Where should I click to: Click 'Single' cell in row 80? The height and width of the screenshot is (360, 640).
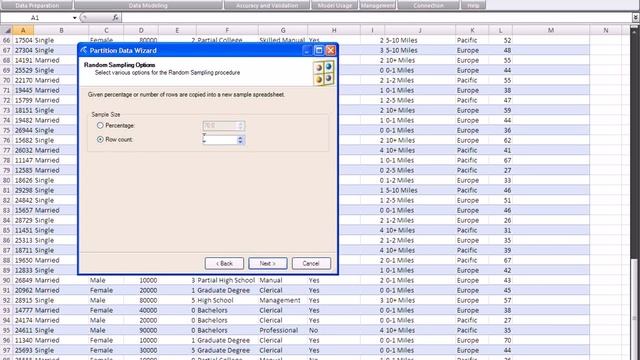tap(56, 180)
